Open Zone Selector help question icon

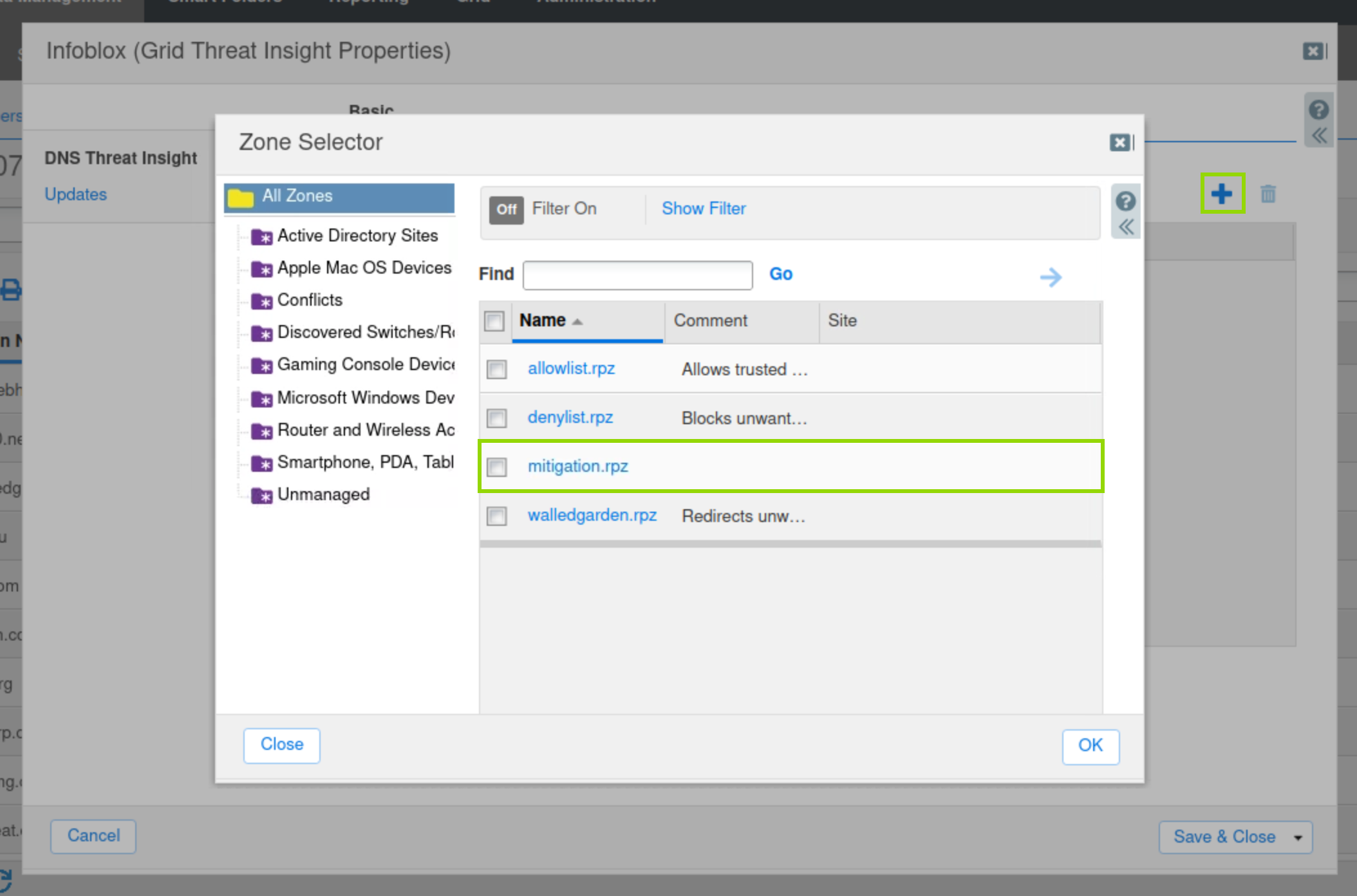[1125, 201]
